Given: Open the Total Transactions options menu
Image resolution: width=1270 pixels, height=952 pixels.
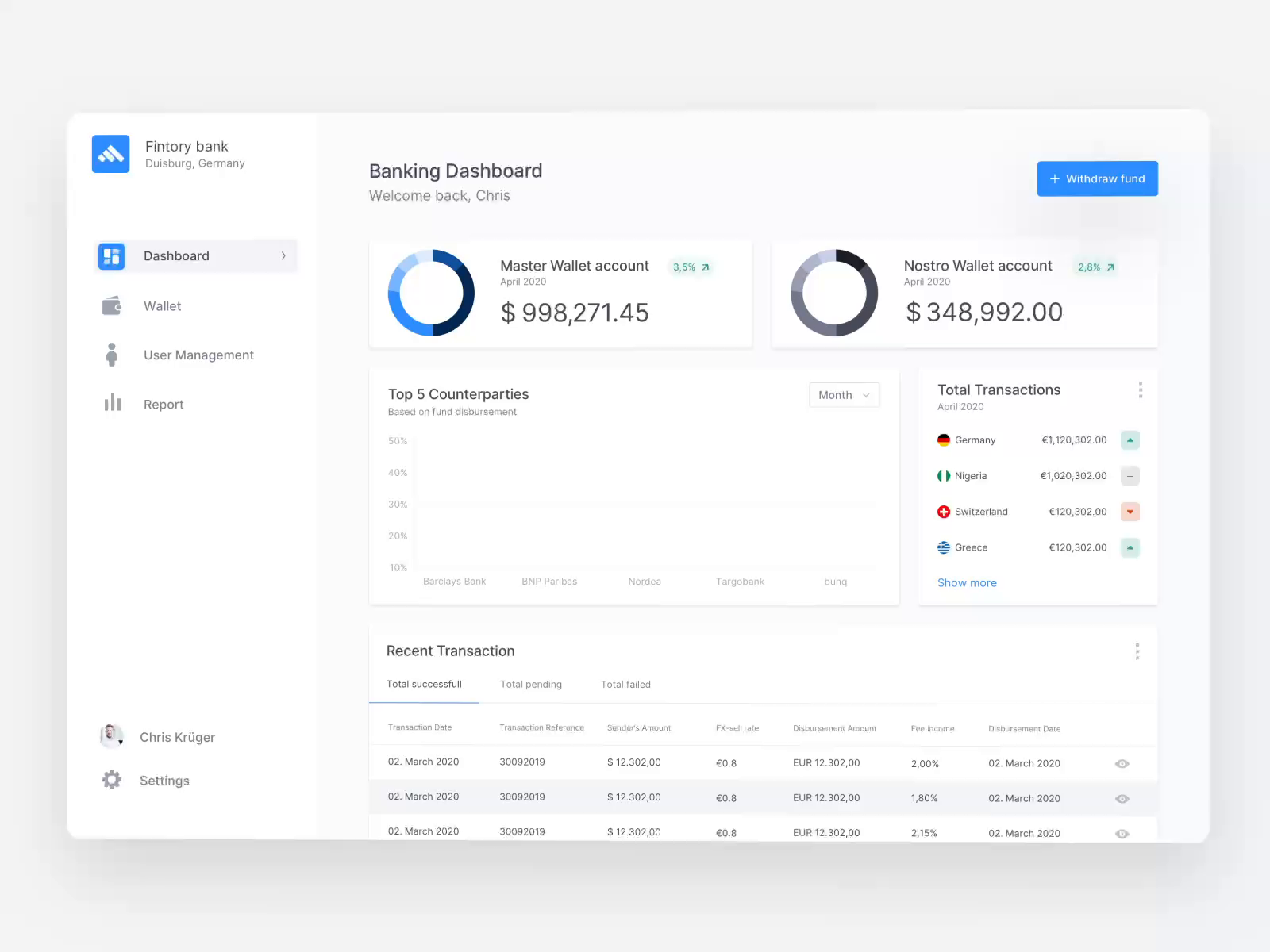Looking at the screenshot, I should click(1141, 390).
